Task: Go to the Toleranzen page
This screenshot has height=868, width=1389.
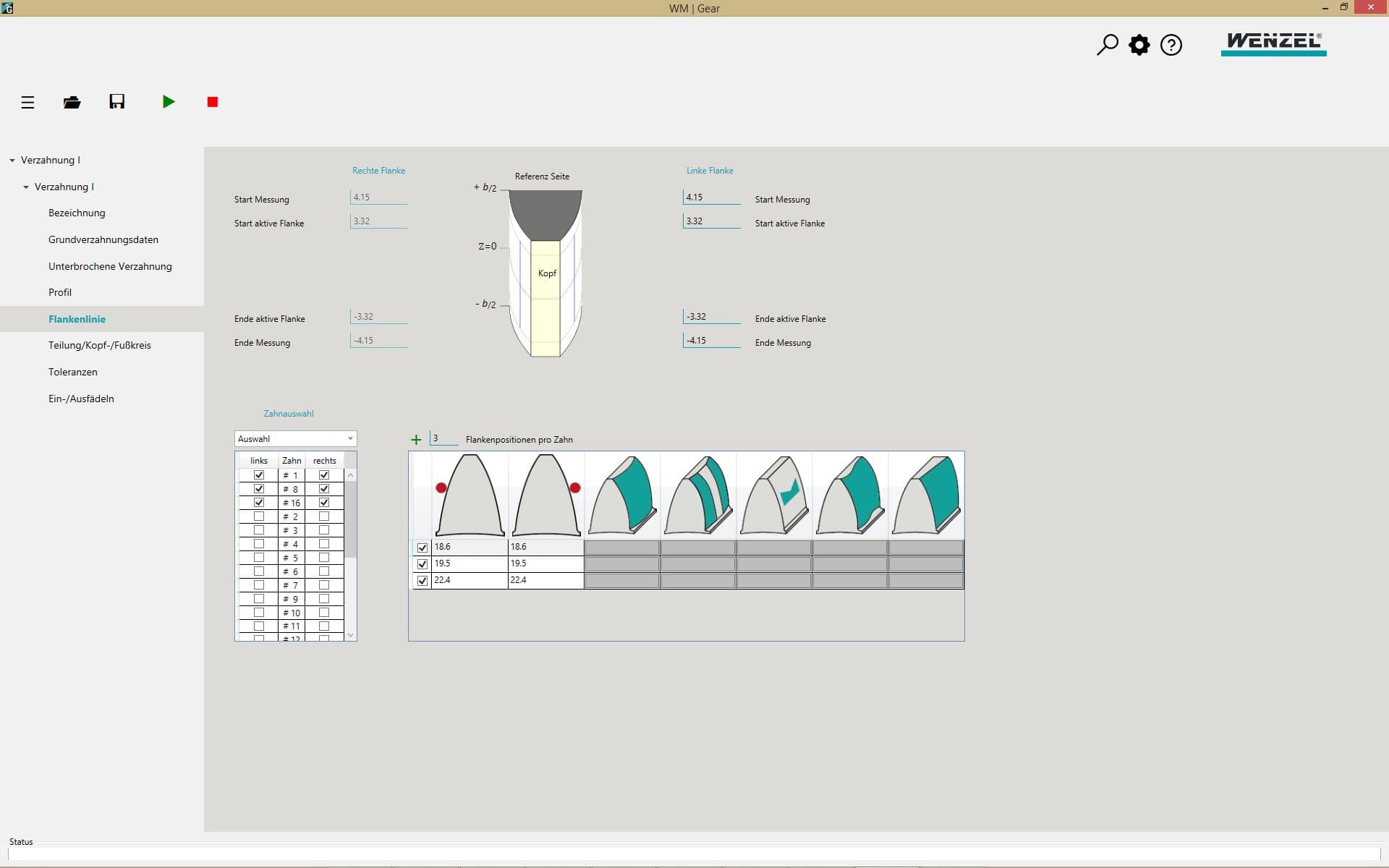Action: click(73, 372)
